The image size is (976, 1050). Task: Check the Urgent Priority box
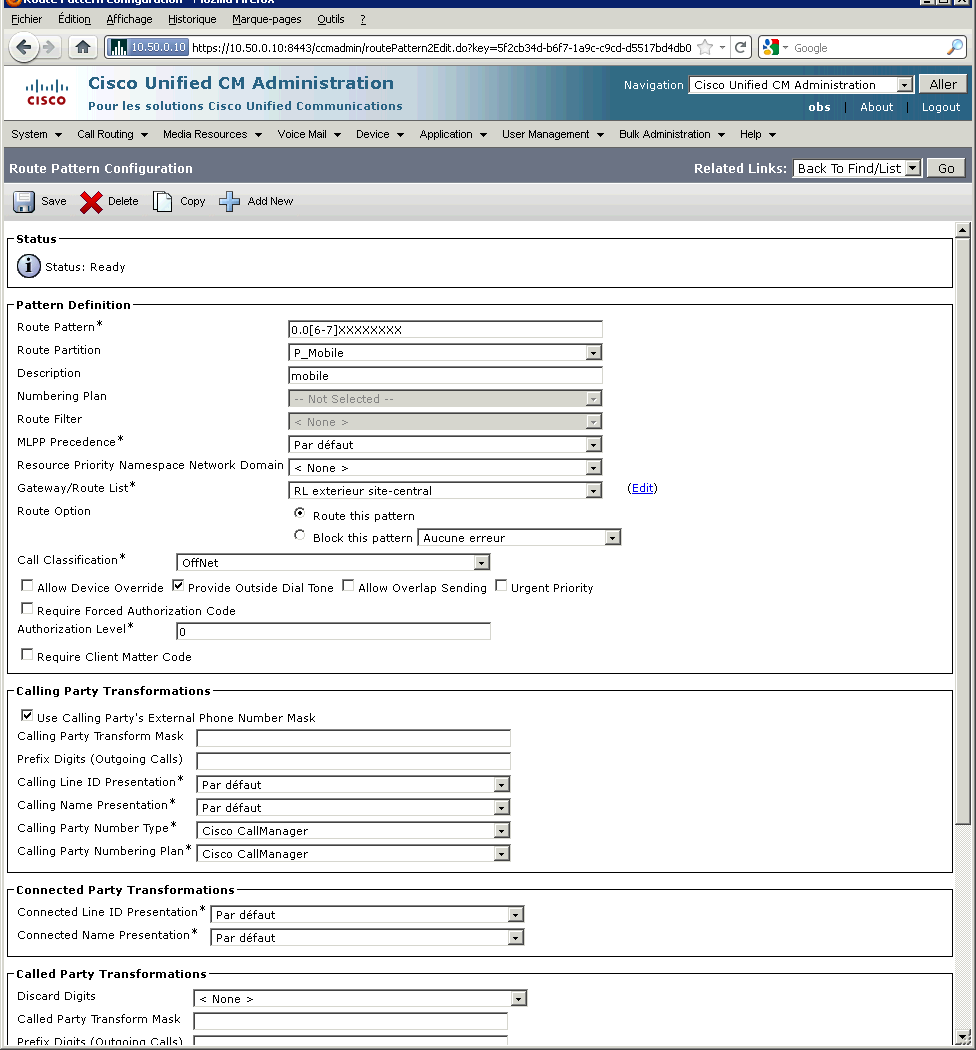tap(500, 586)
